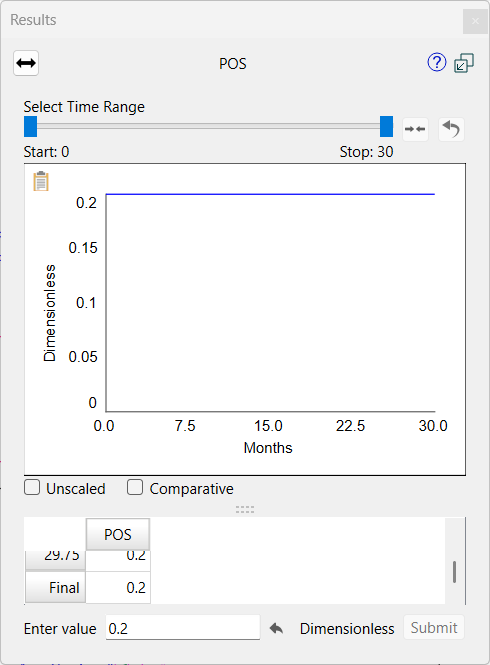Reset time range with the undo arrow
Image resolution: width=490 pixels, height=665 pixels.
click(x=451, y=129)
